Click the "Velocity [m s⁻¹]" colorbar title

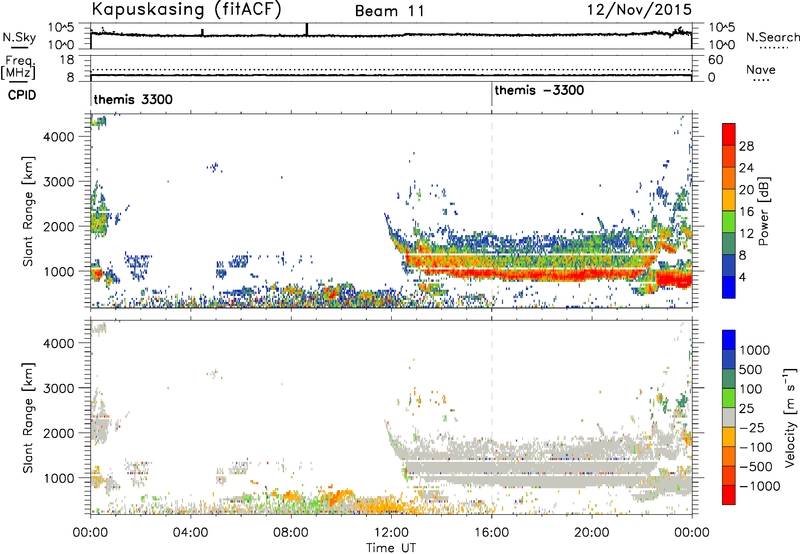point(790,417)
